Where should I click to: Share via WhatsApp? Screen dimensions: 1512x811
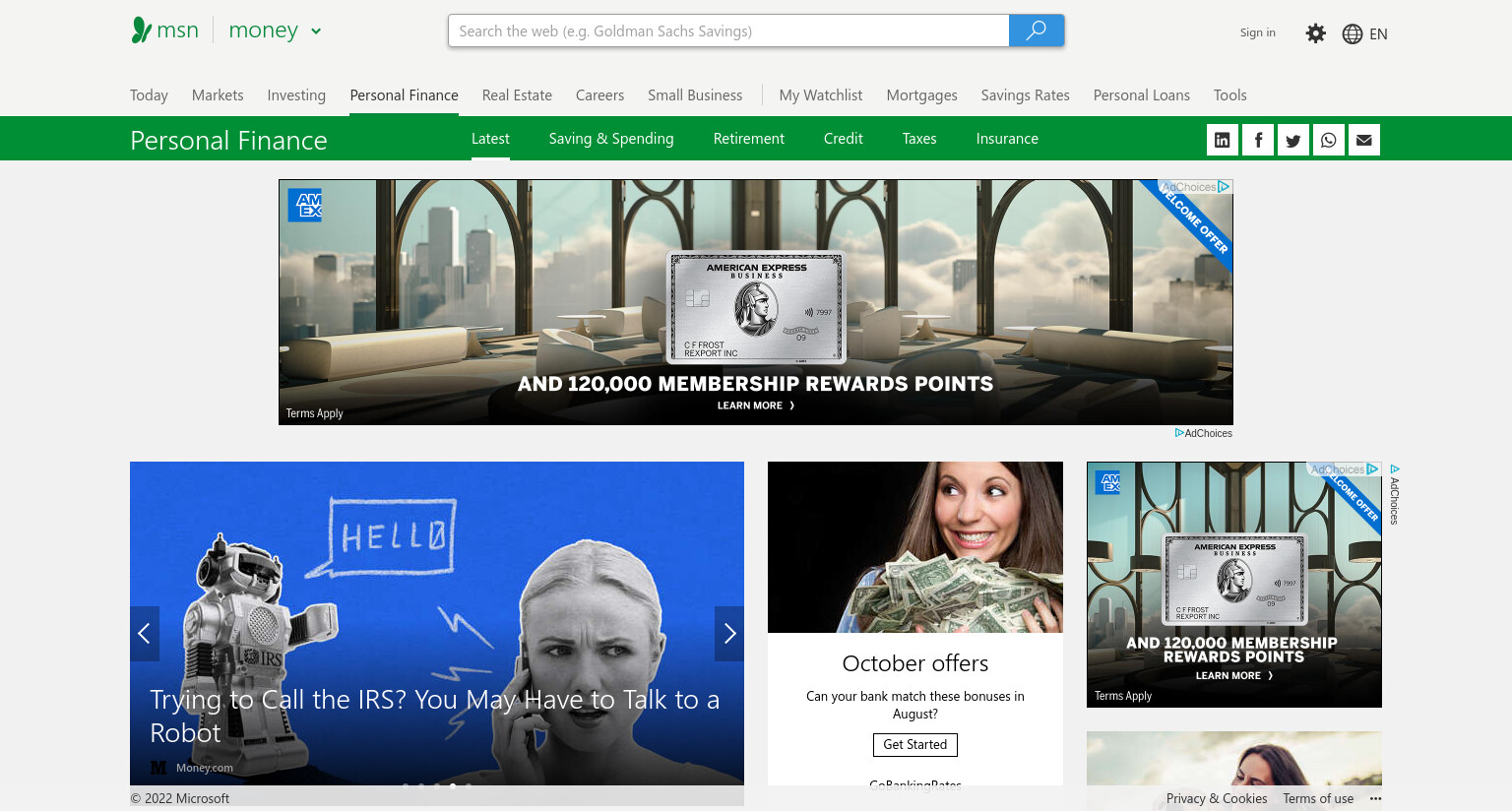(x=1329, y=140)
